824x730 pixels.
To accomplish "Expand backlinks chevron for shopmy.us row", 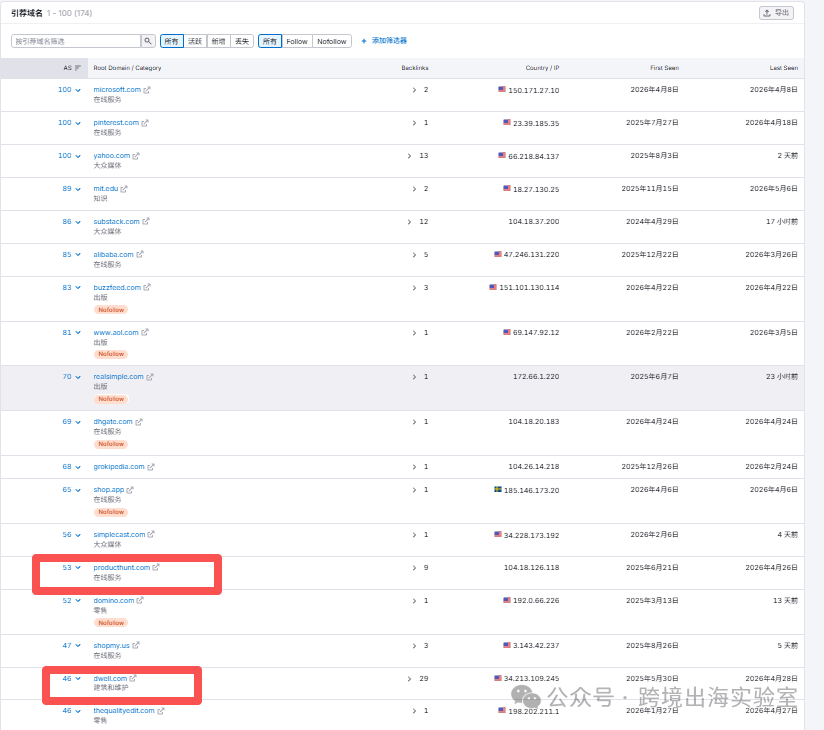I will tap(414, 645).
